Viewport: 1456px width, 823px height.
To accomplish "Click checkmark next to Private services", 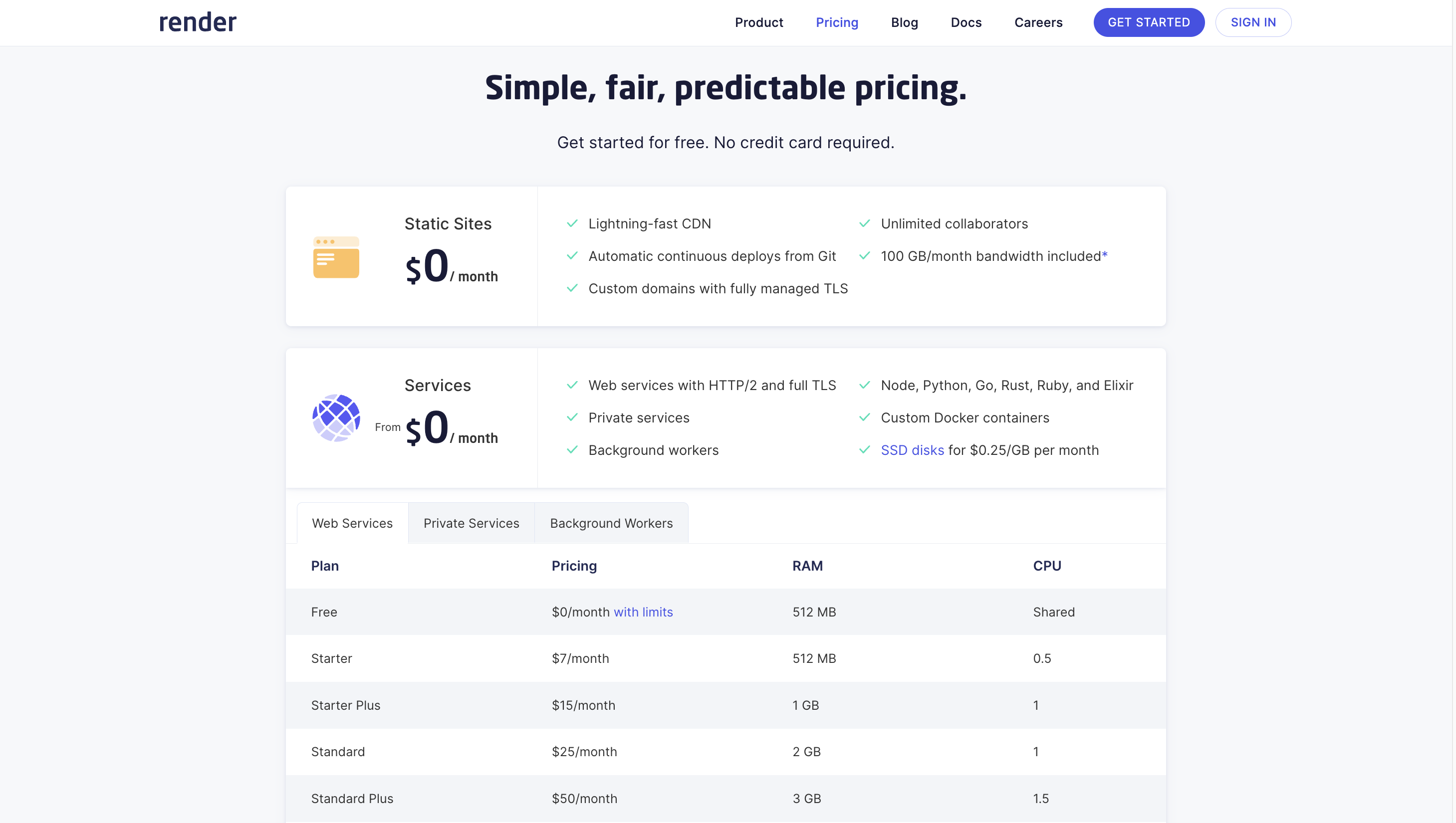I will click(x=572, y=417).
